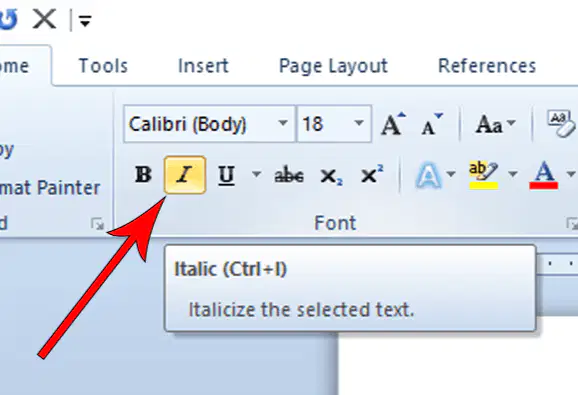Open the Calibri font name dropdown

(x=283, y=123)
